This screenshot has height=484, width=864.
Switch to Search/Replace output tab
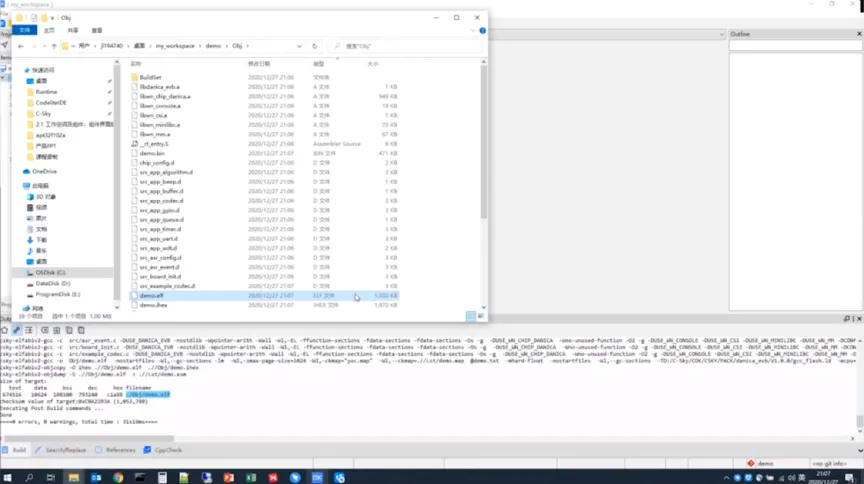(61, 450)
